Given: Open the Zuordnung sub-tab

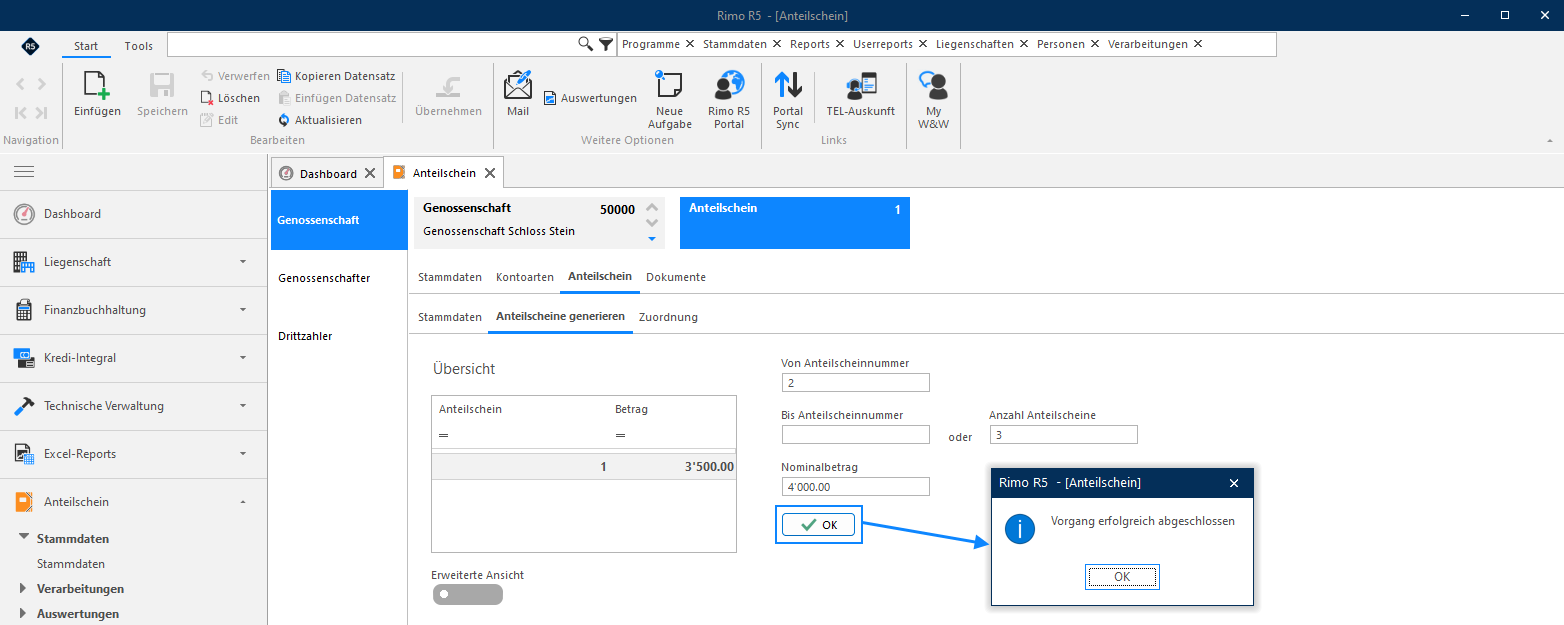Looking at the screenshot, I should [x=668, y=317].
